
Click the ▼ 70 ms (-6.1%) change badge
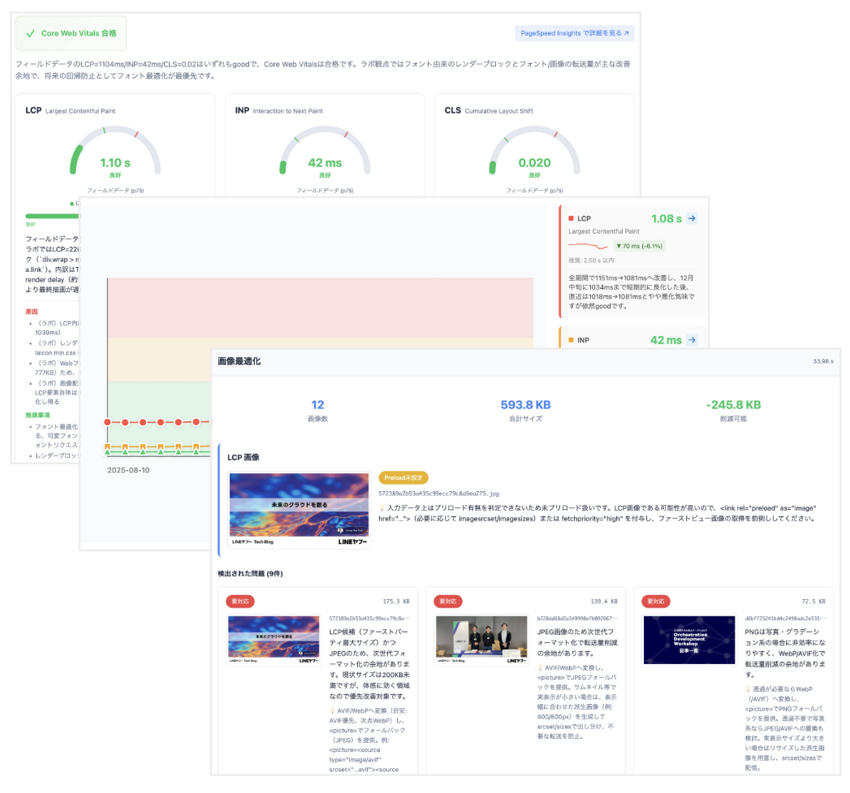pos(639,246)
